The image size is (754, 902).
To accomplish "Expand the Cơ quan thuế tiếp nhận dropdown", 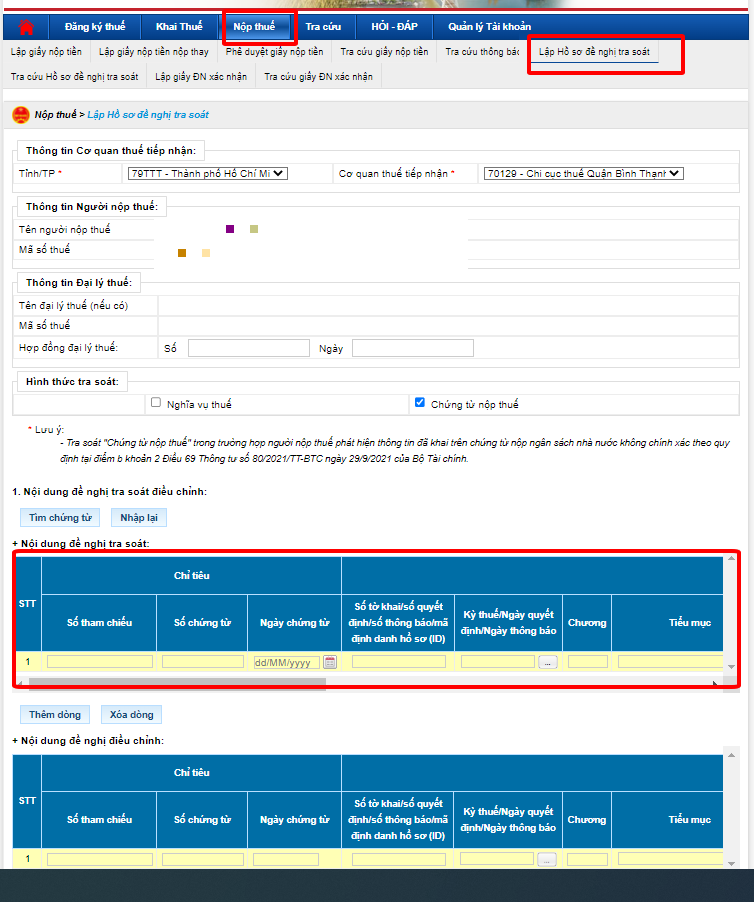I will (582, 173).
